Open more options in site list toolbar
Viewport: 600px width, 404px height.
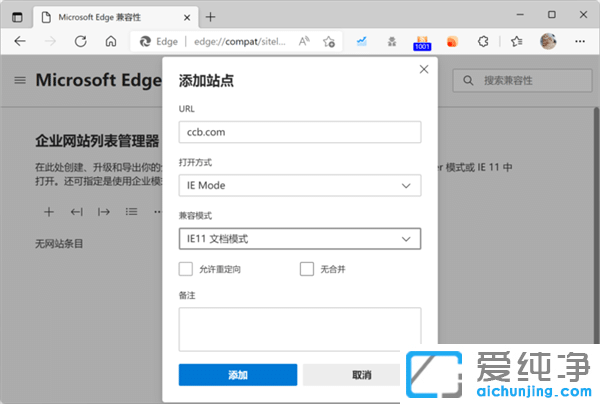point(157,212)
